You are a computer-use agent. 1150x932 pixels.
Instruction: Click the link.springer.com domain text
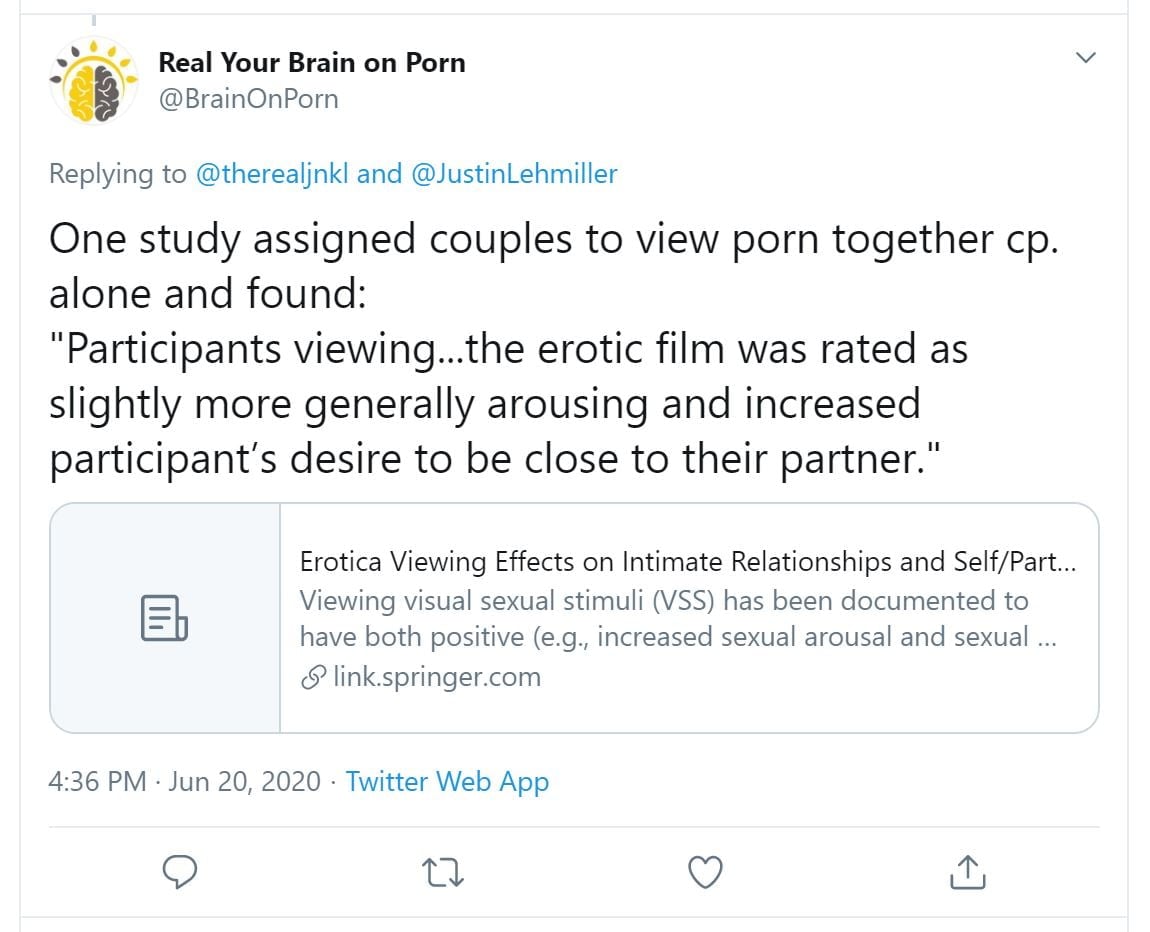pyautogui.click(x=436, y=677)
